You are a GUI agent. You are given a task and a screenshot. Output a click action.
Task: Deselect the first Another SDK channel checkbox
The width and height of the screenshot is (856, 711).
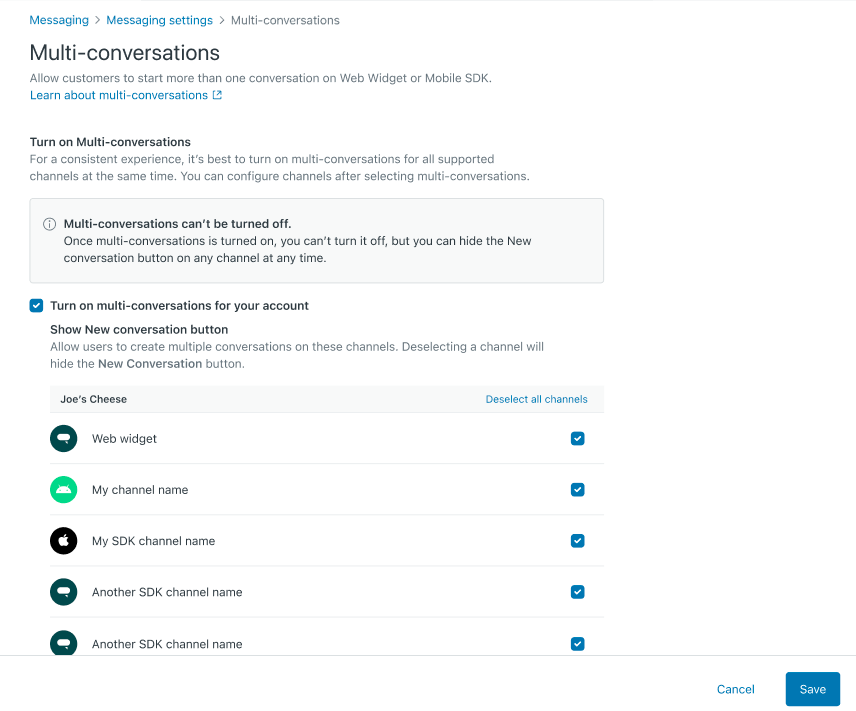coord(577,592)
